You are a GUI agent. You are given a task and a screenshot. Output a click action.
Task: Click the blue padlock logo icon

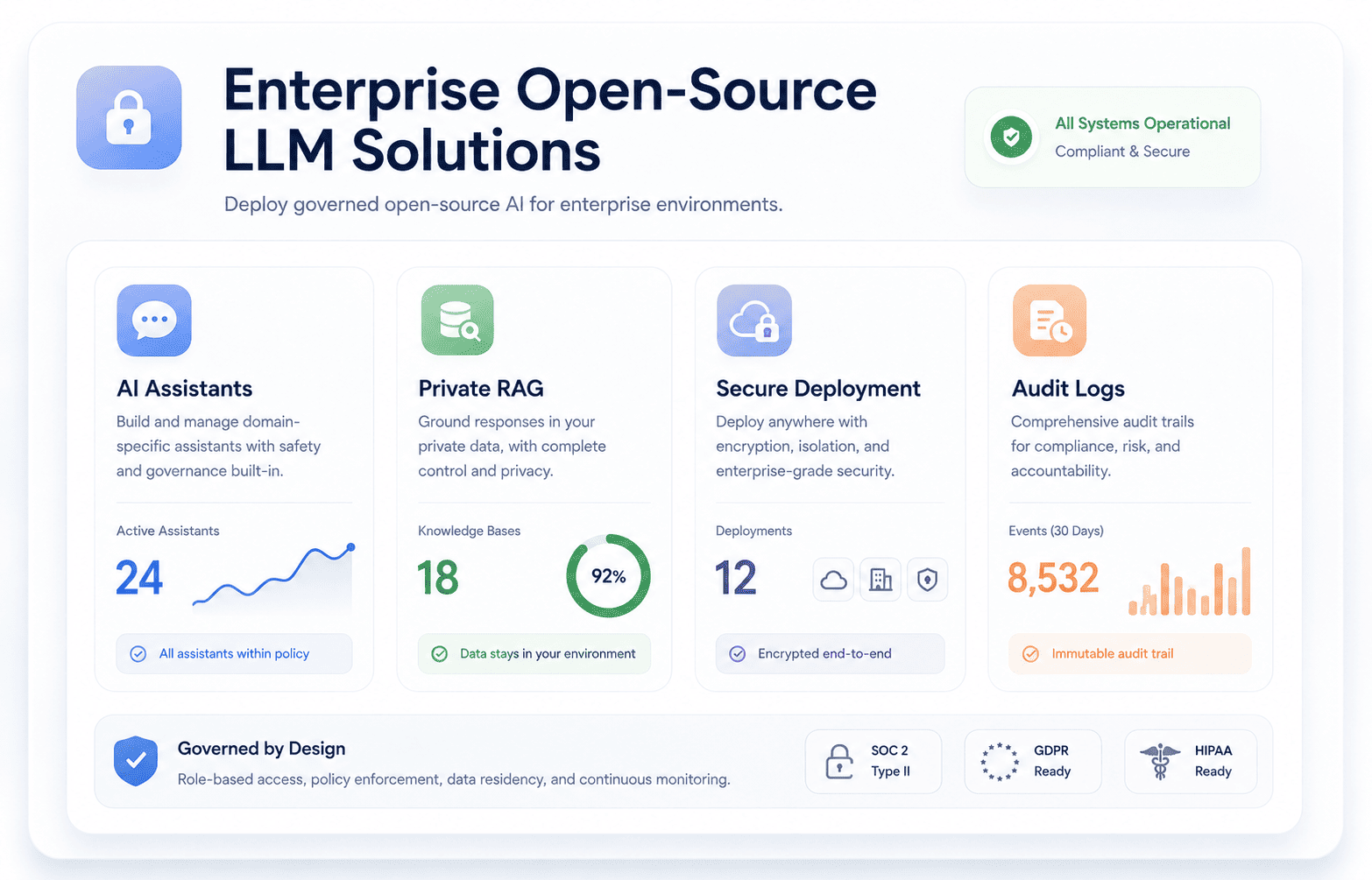(129, 117)
